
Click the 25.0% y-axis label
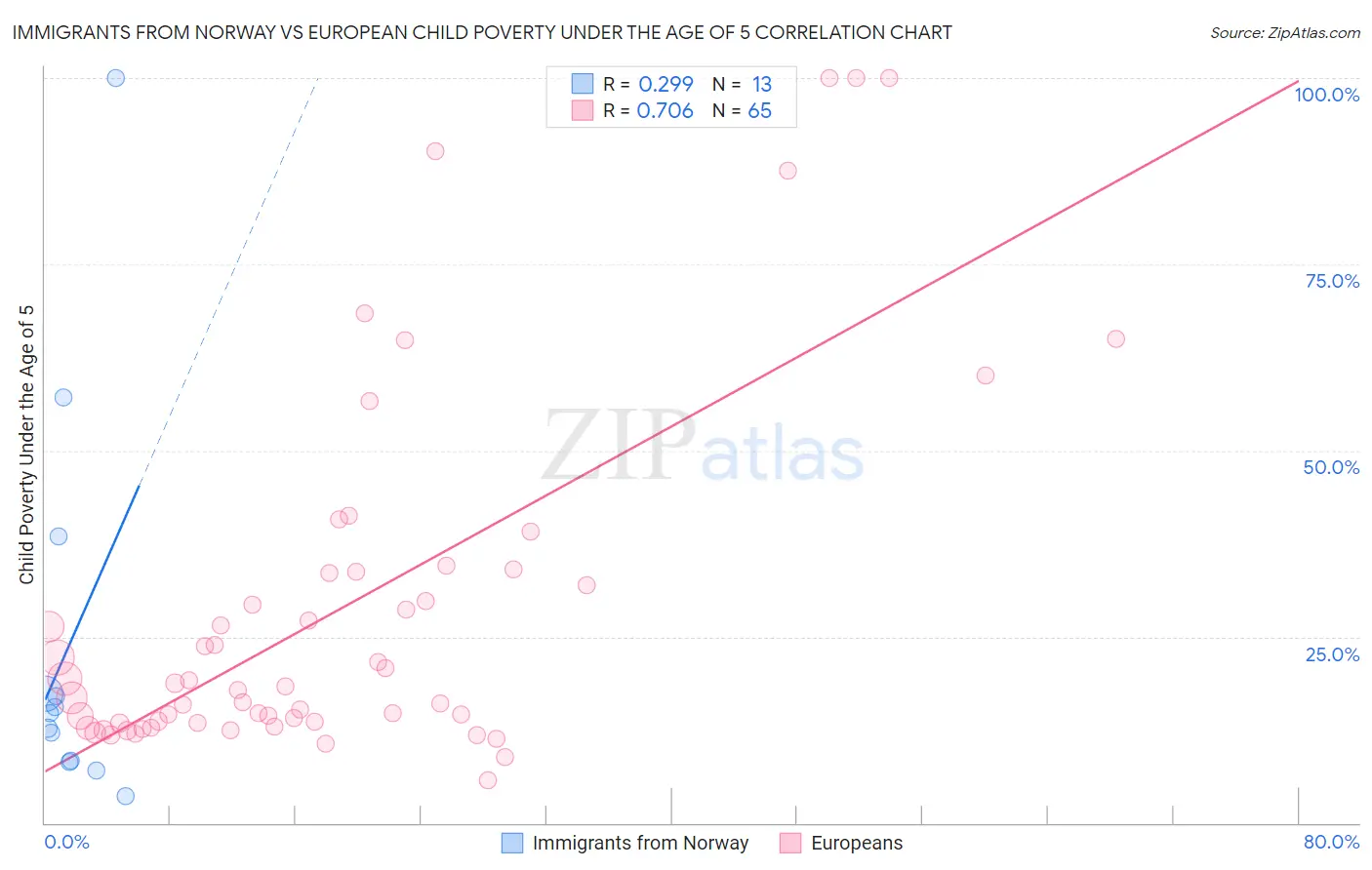point(1332,654)
